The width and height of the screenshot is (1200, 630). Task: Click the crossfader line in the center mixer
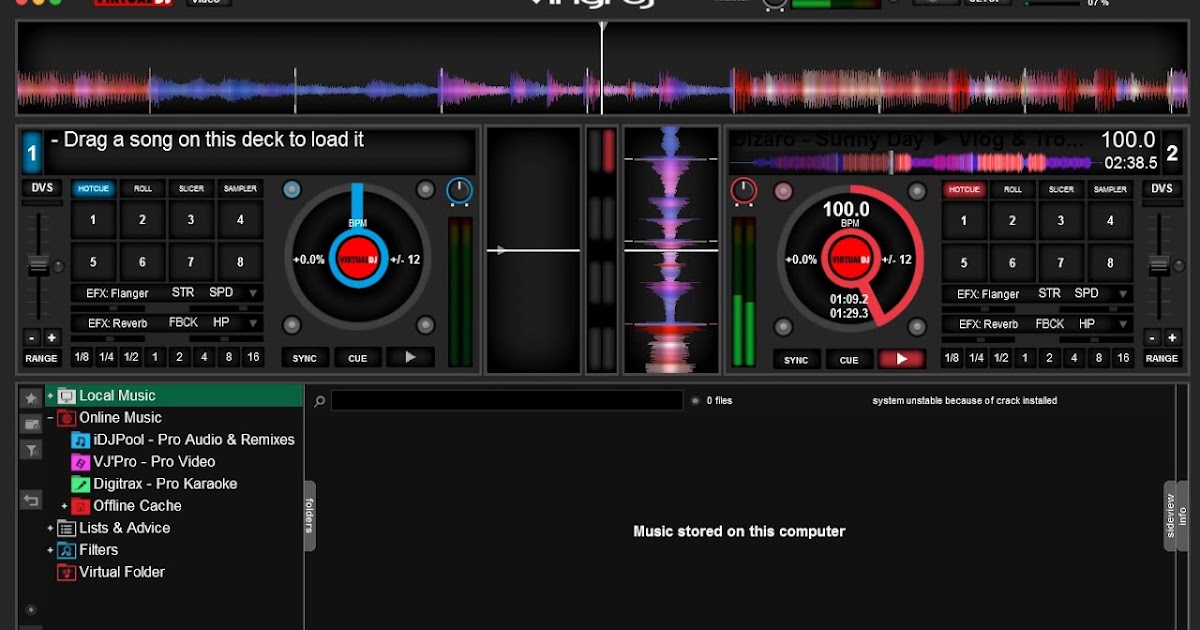tap(533, 250)
